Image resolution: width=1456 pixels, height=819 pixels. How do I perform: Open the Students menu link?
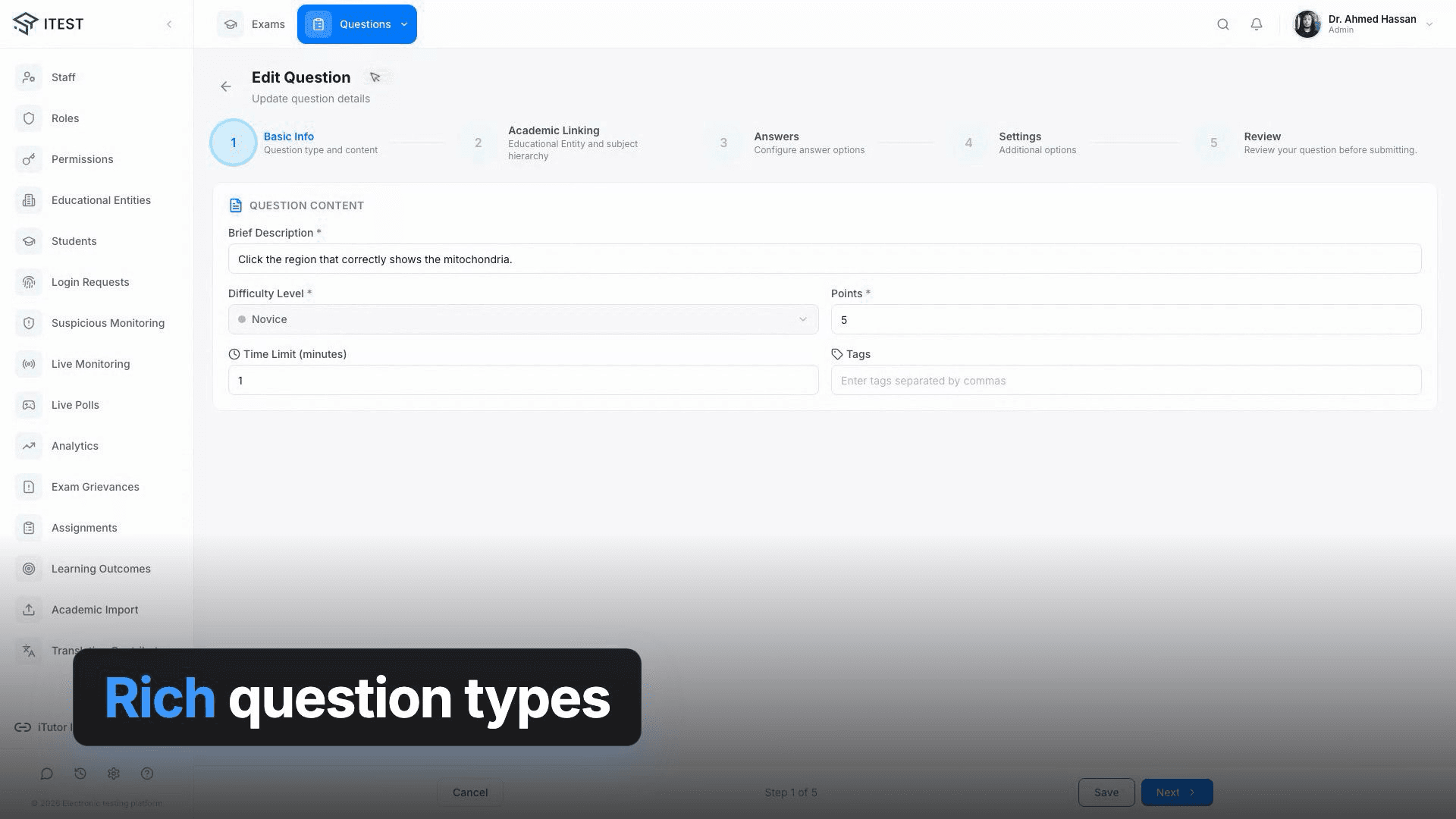(74, 241)
